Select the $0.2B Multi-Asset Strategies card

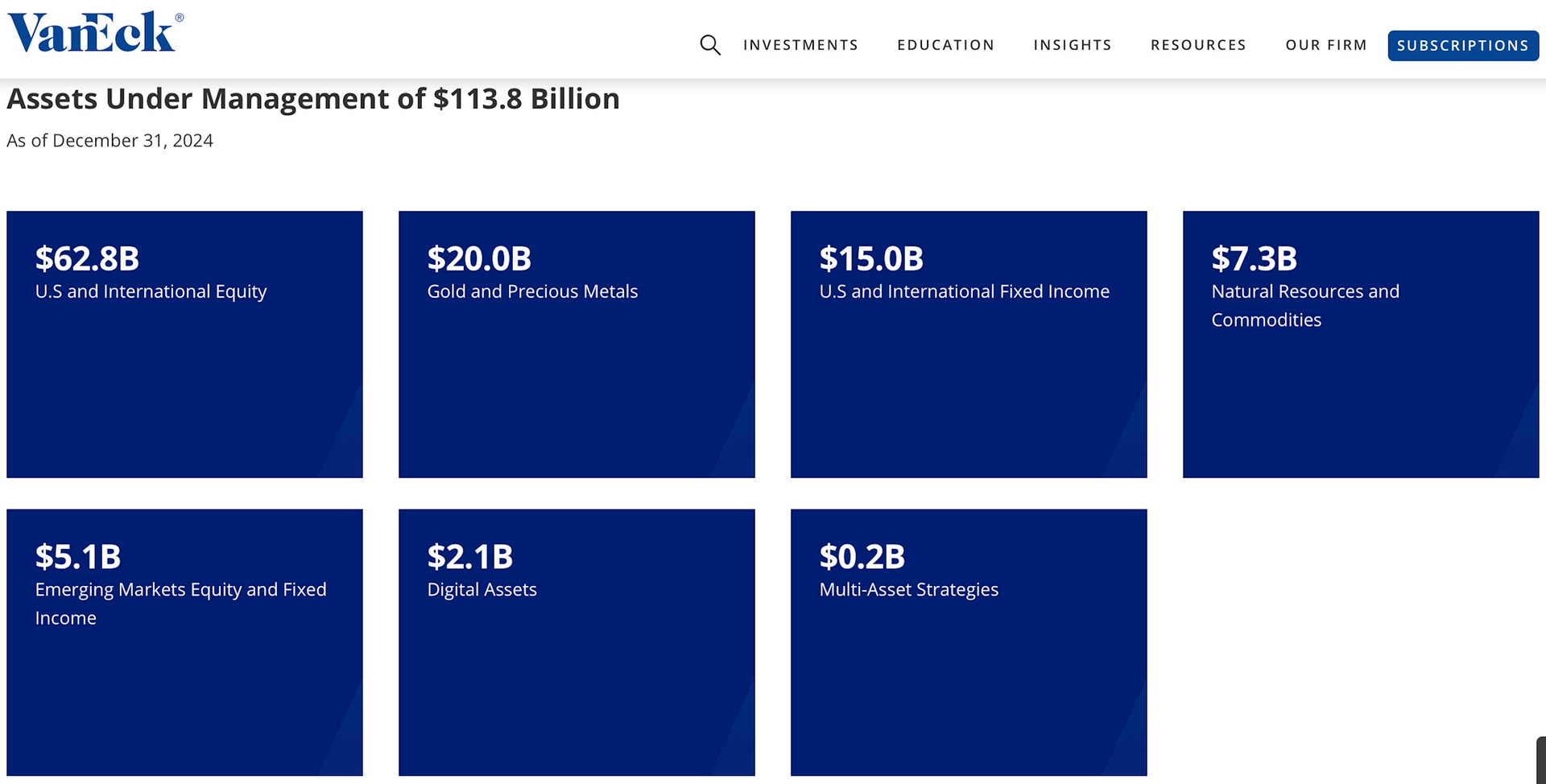click(969, 642)
